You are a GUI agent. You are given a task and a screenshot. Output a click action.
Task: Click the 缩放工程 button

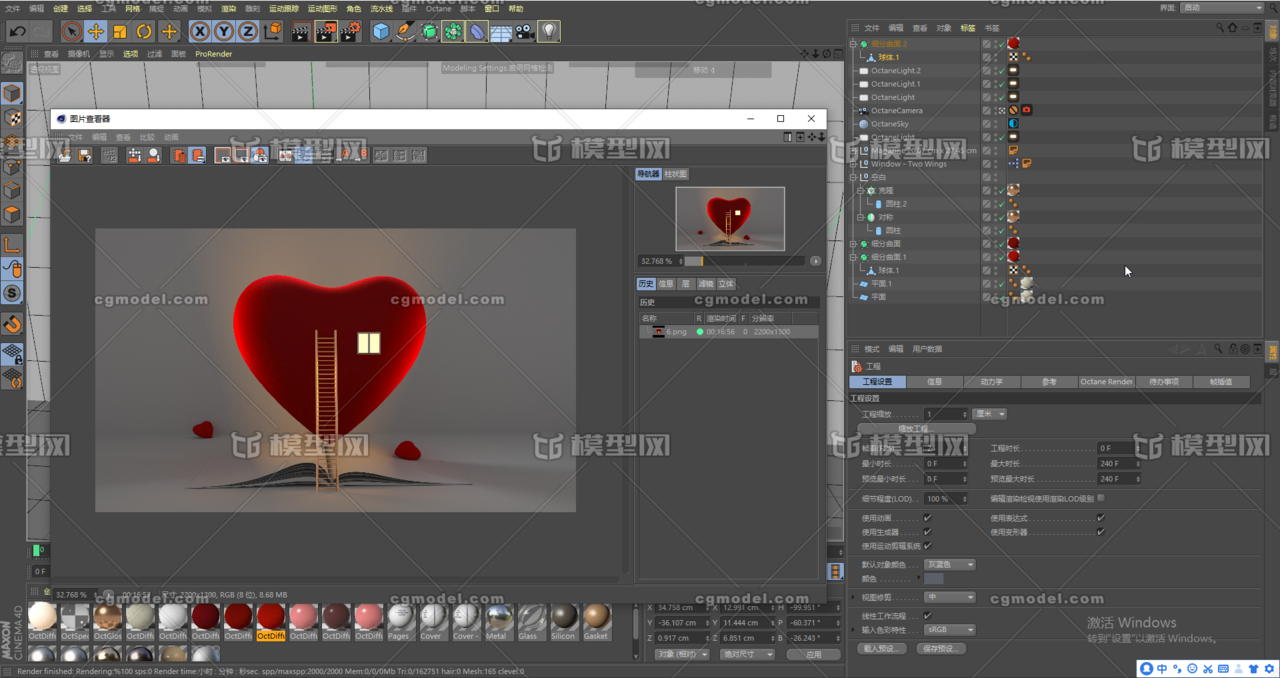pos(916,428)
